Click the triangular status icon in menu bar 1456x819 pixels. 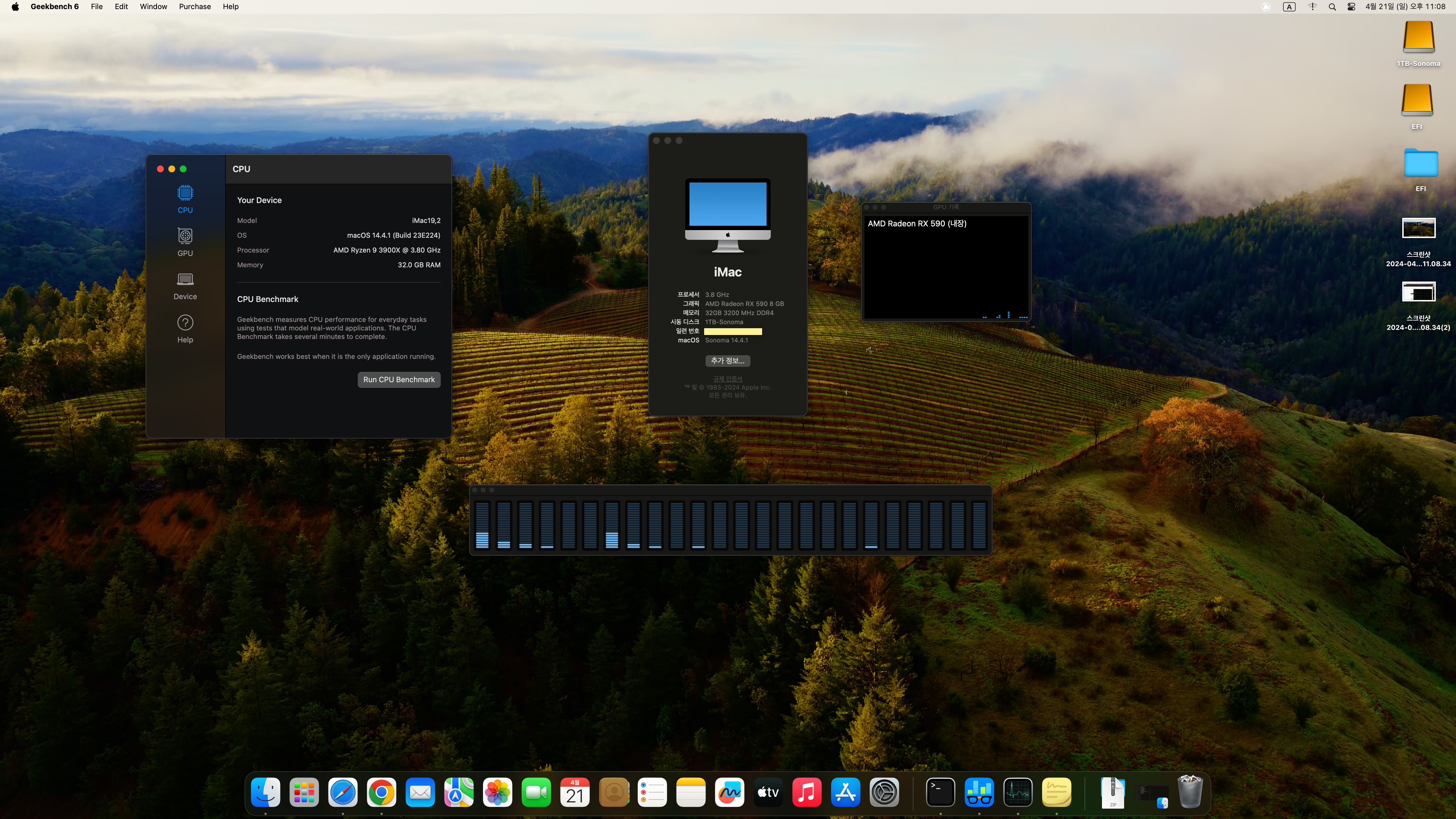(x=1266, y=7)
